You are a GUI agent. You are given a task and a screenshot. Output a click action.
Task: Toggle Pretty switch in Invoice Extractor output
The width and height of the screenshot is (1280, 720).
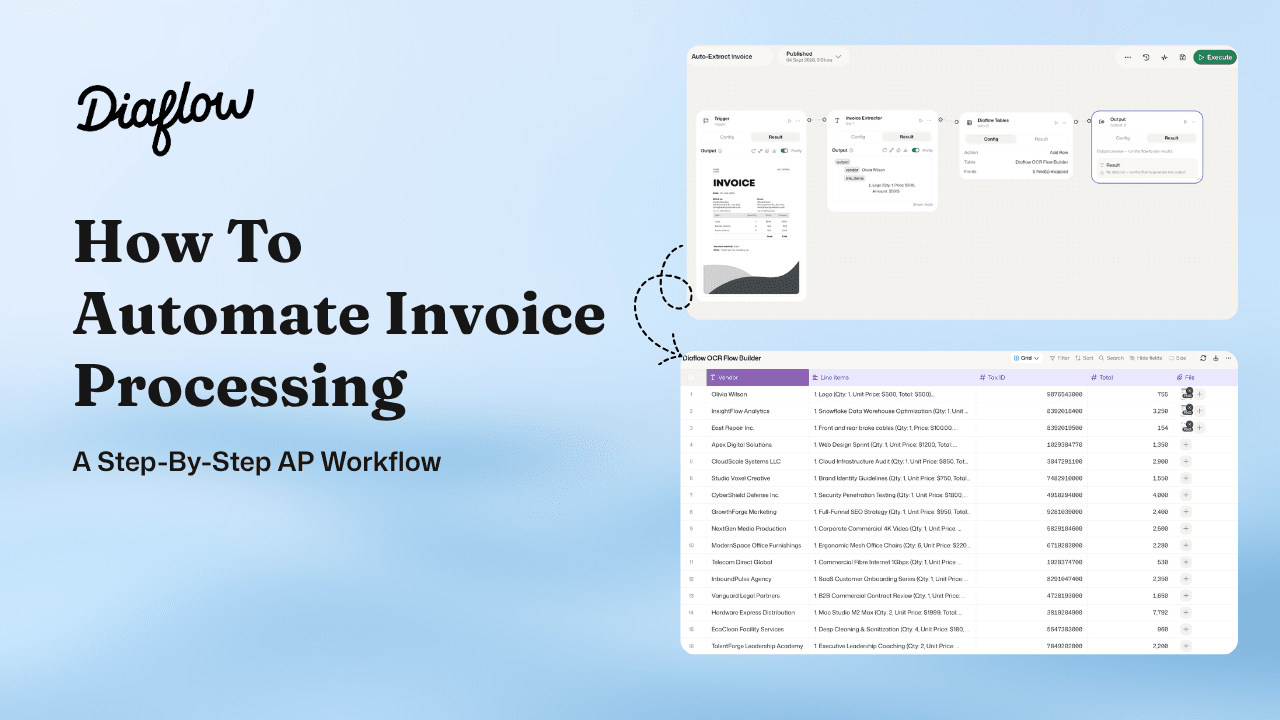pyautogui.click(x=915, y=150)
